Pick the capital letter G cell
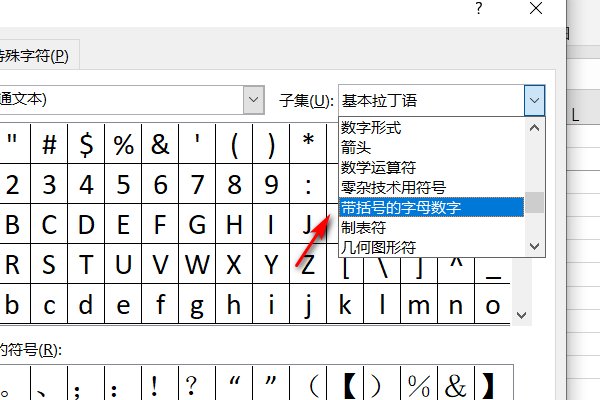600x400 pixels. point(197,224)
